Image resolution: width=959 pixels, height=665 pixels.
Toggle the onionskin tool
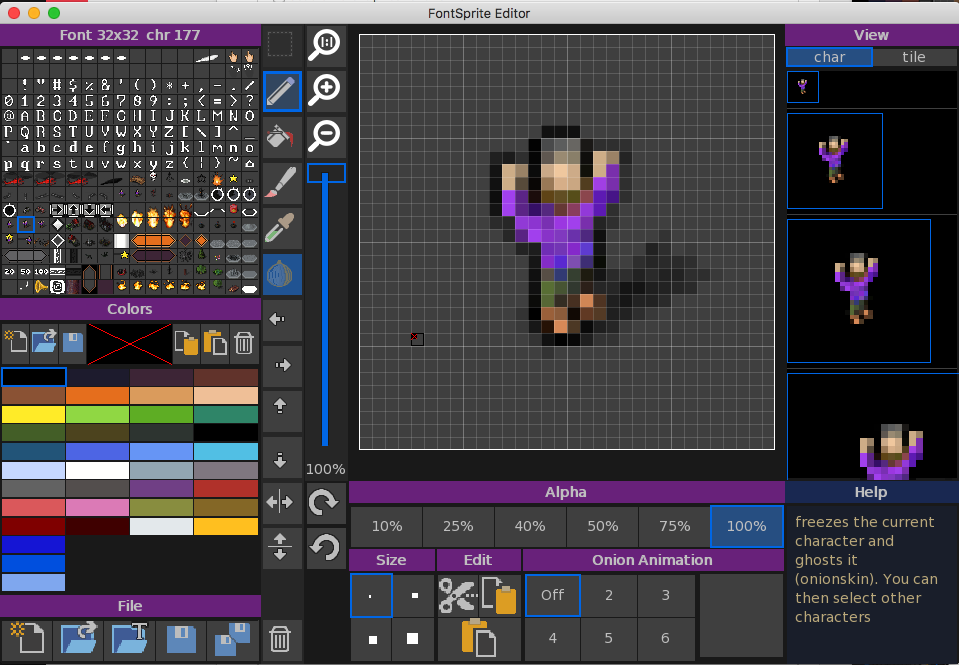(282, 274)
